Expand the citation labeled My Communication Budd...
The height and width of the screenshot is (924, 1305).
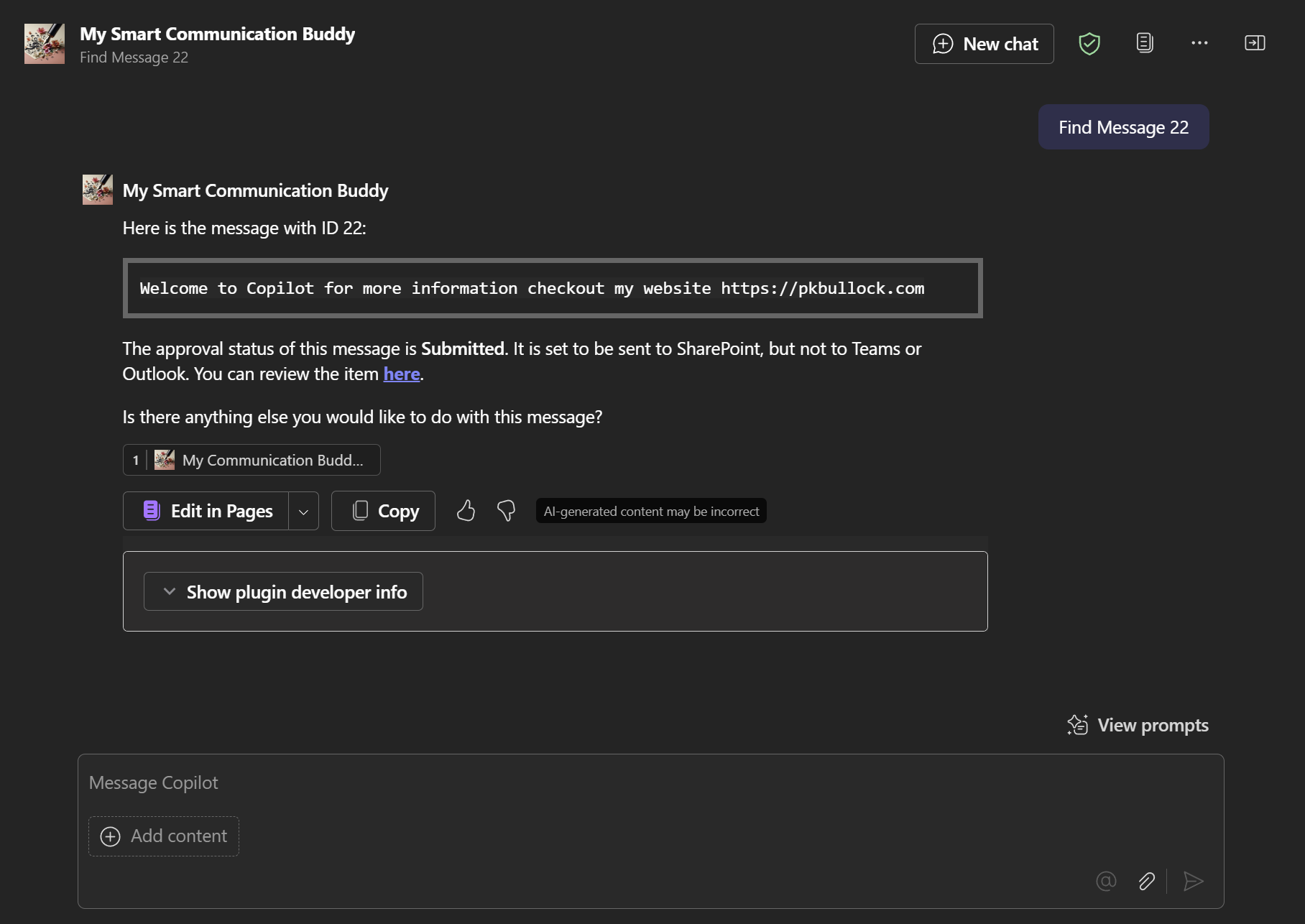click(251, 460)
